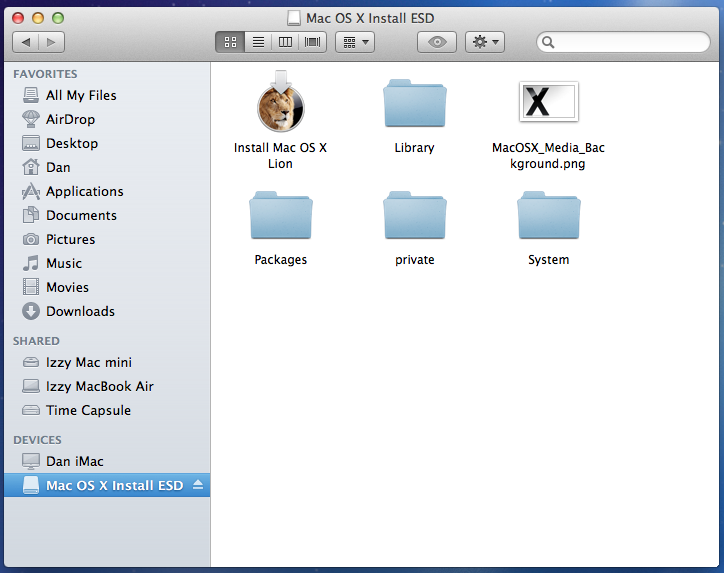Open Time Capsule in sidebar
Viewport: 724px width, 573px height.
(x=107, y=410)
